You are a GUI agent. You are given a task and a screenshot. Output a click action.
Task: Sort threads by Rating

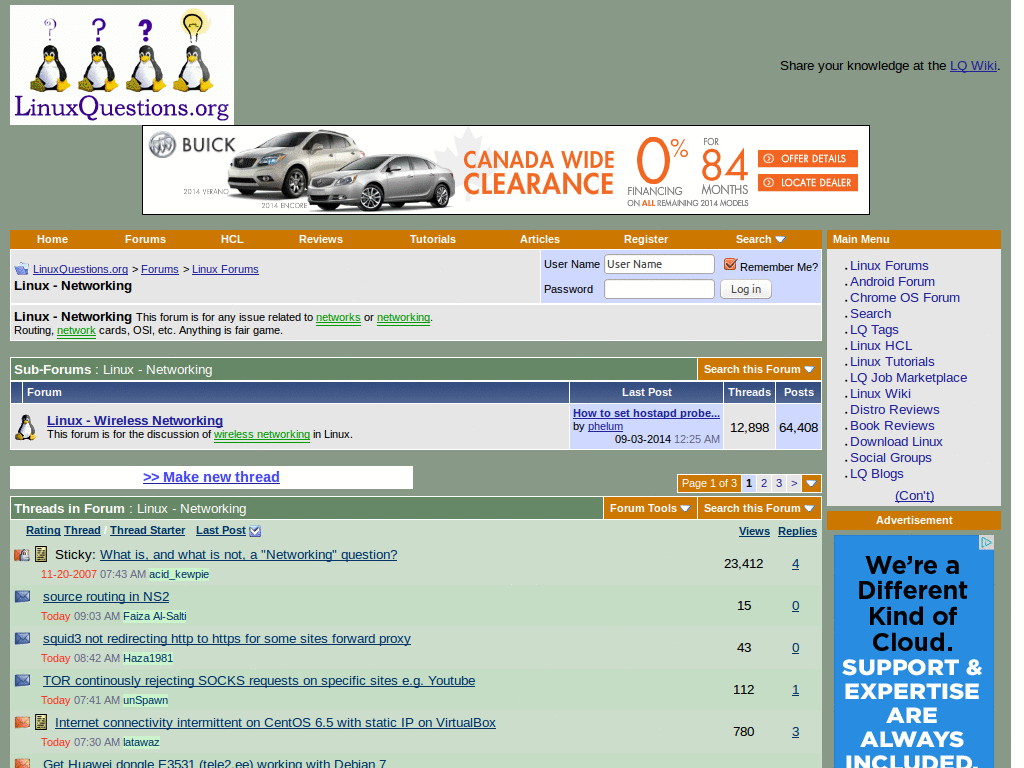(x=43, y=530)
